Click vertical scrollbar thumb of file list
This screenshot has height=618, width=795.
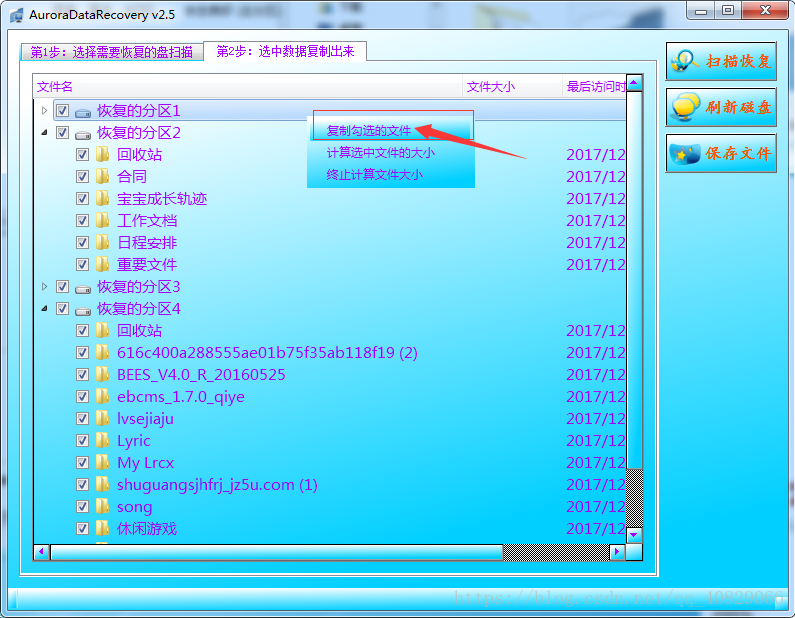coord(634,280)
